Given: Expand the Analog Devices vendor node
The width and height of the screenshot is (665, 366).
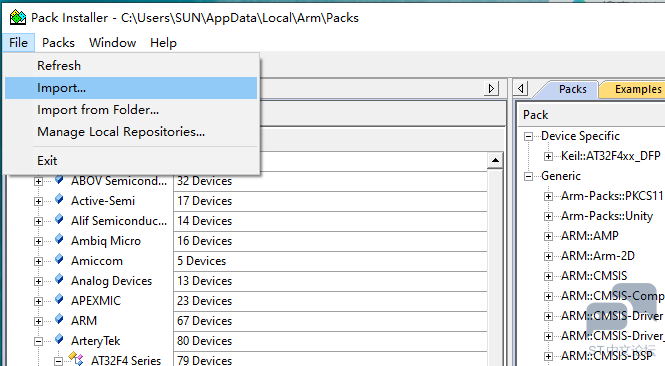Looking at the screenshot, I should (x=38, y=281).
